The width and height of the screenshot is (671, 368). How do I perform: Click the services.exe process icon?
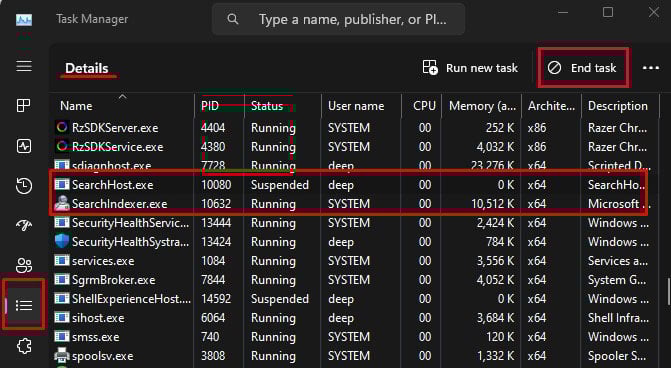click(62, 260)
